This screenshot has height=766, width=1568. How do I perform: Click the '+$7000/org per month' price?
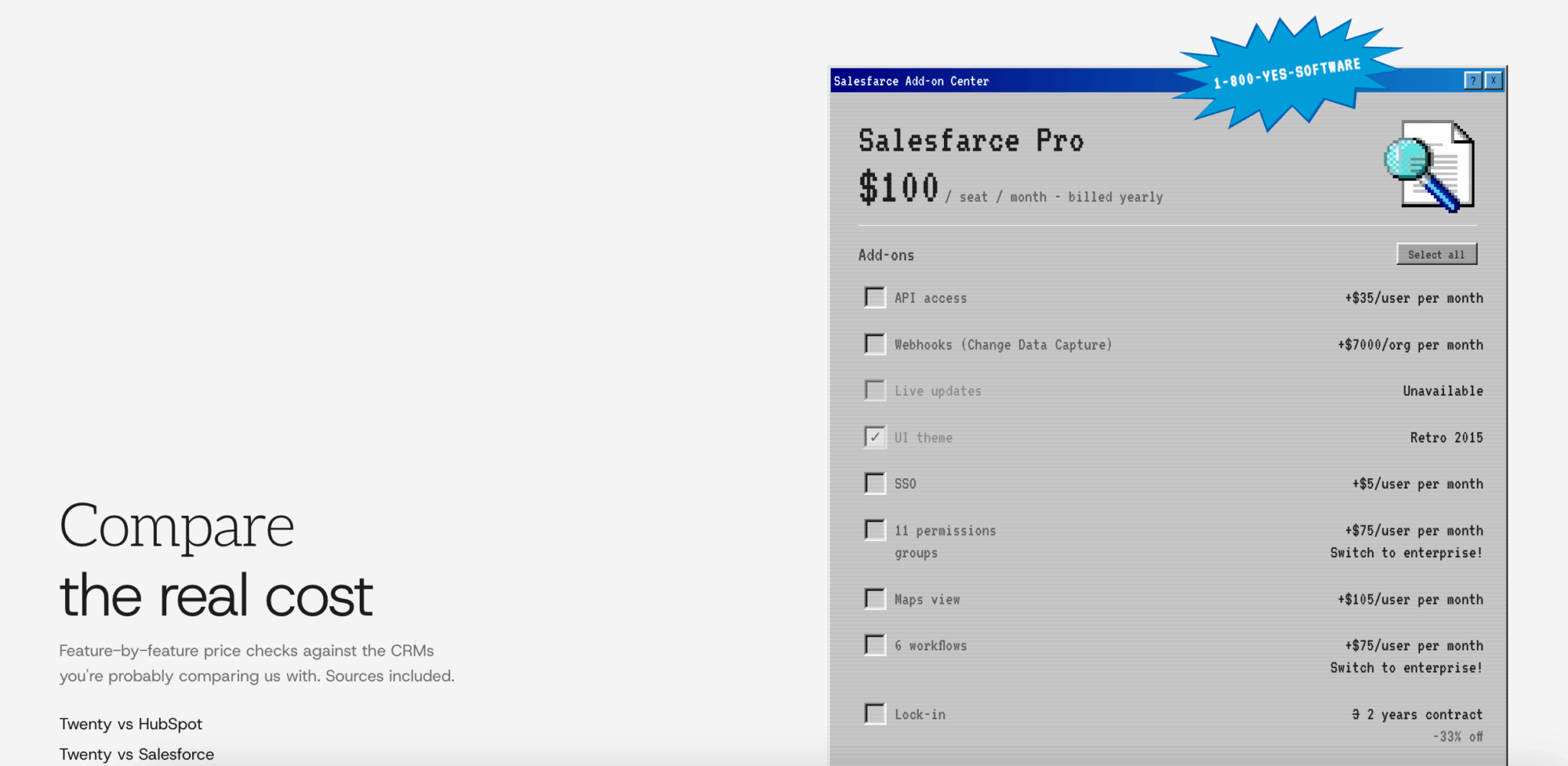[x=1410, y=345]
